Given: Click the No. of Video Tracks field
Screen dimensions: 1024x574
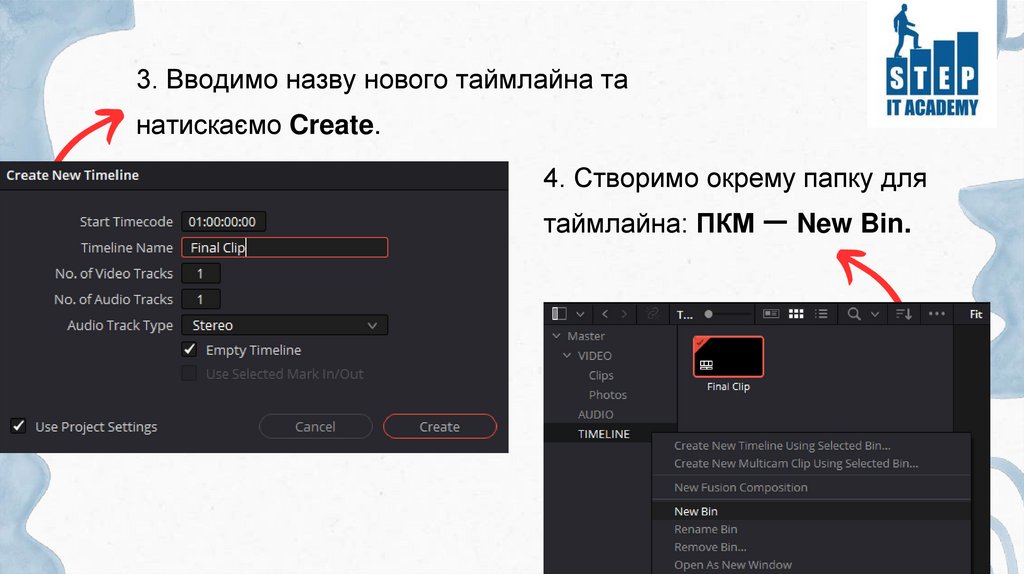Looking at the screenshot, I should point(200,274).
